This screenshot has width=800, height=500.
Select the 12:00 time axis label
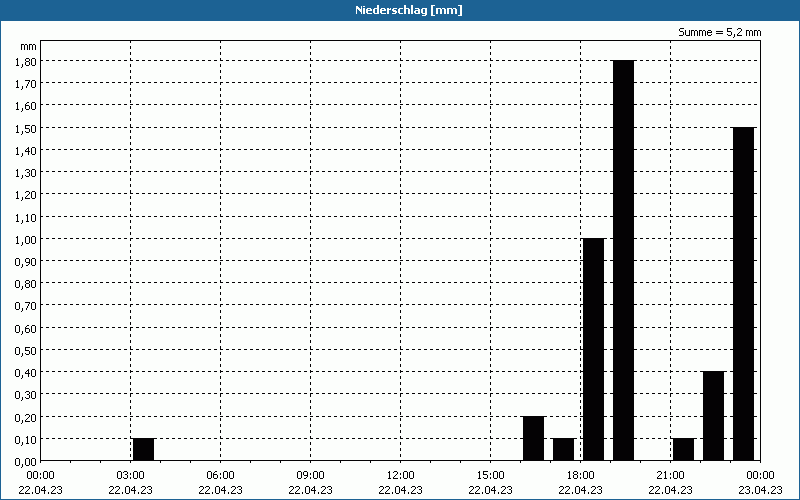pos(401,476)
